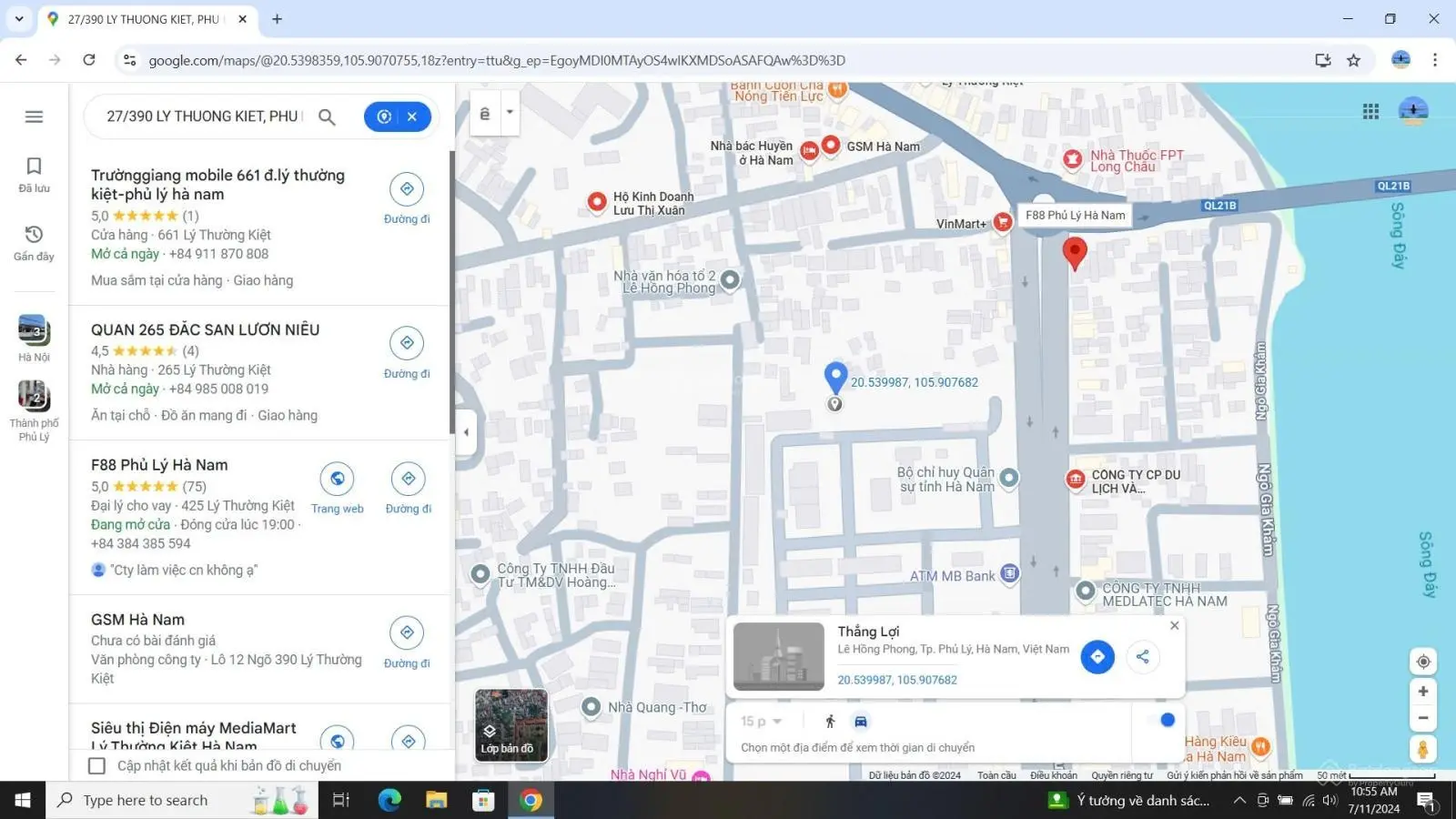The height and width of the screenshot is (819, 1456).
Task: Click directions button in Thắng Lợi card
Action: point(1097,656)
